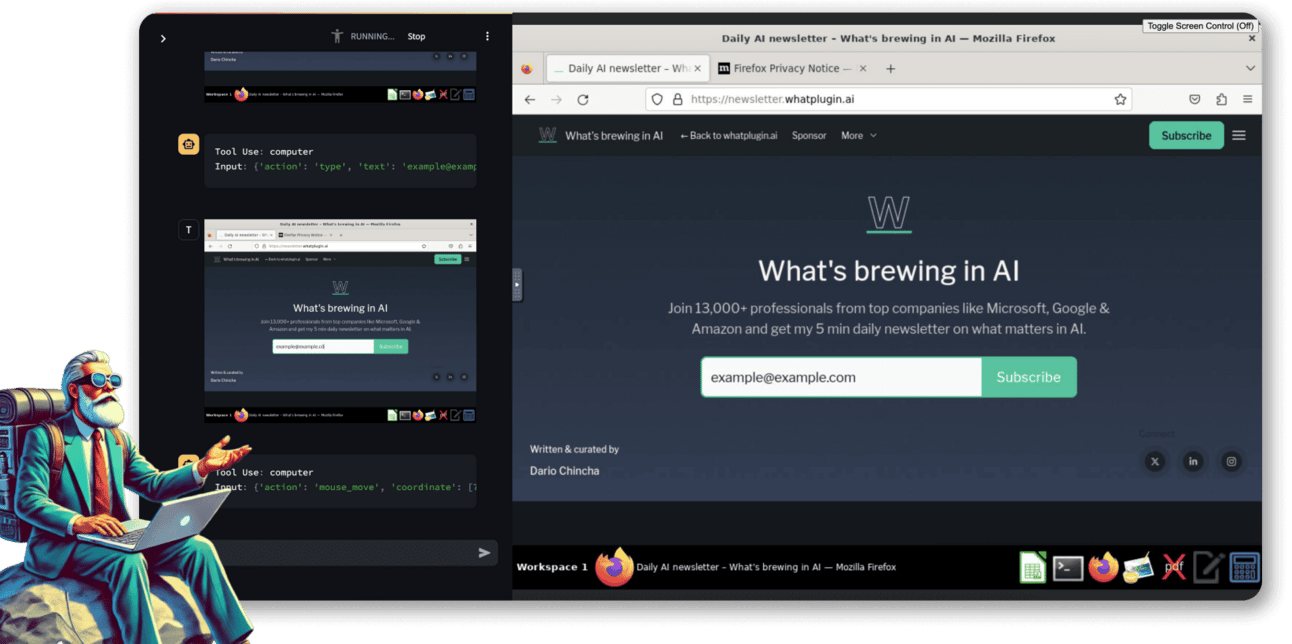The height and width of the screenshot is (644, 1292).
Task: Open the X (Twitter) social icon
Action: (1155, 461)
